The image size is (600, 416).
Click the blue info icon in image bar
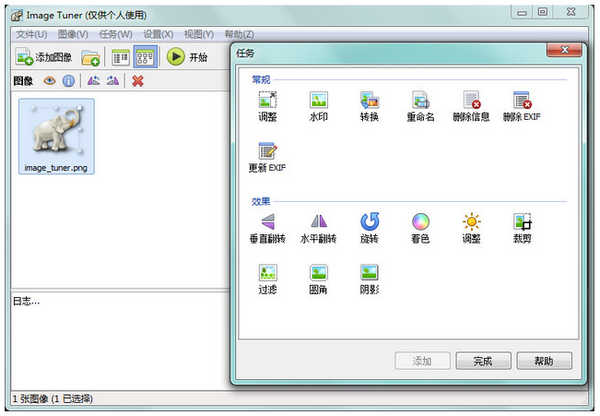pyautogui.click(x=68, y=81)
